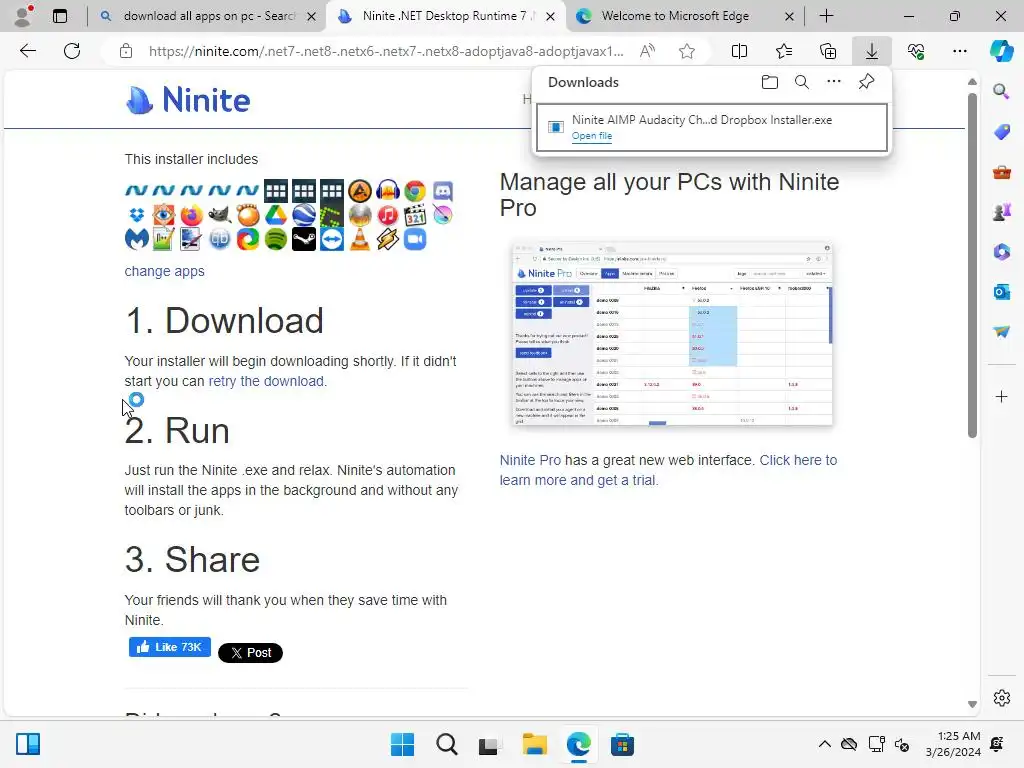
Task: Open the Favorites hub
Action: 784,51
